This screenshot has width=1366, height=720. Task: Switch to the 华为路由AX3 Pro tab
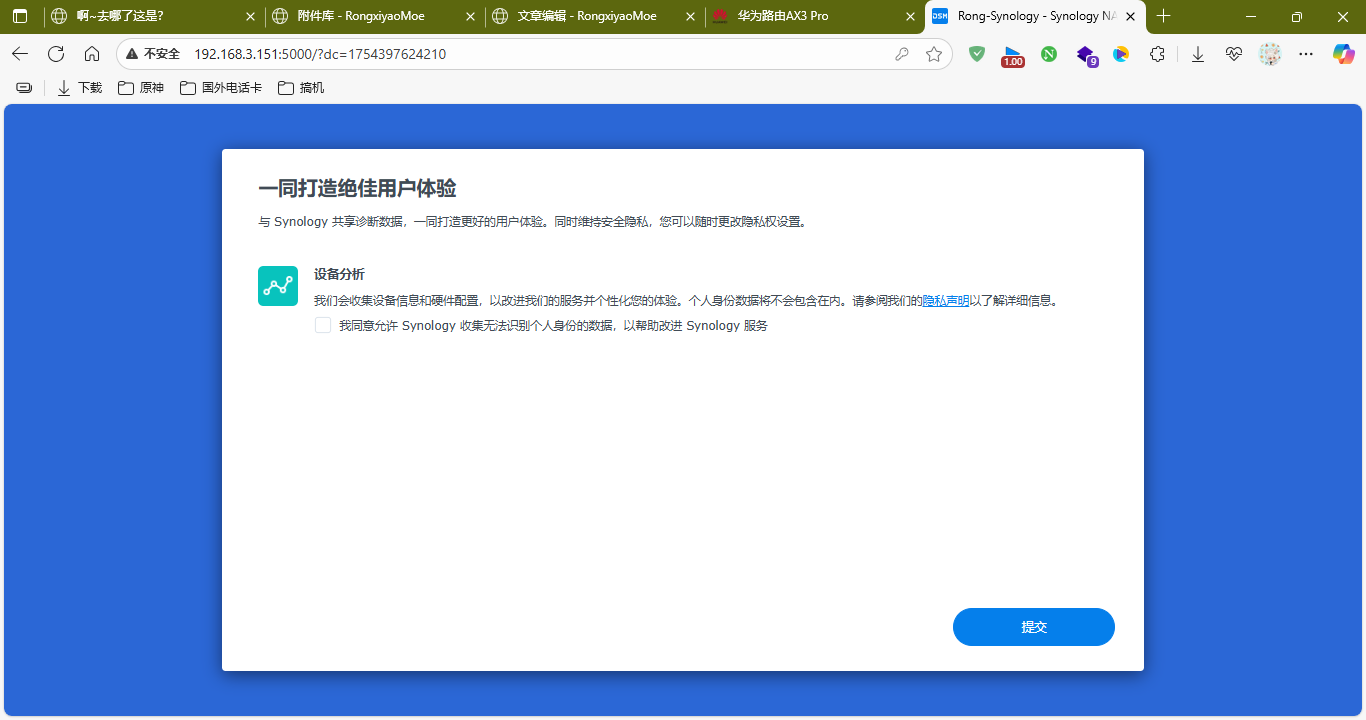(x=814, y=16)
